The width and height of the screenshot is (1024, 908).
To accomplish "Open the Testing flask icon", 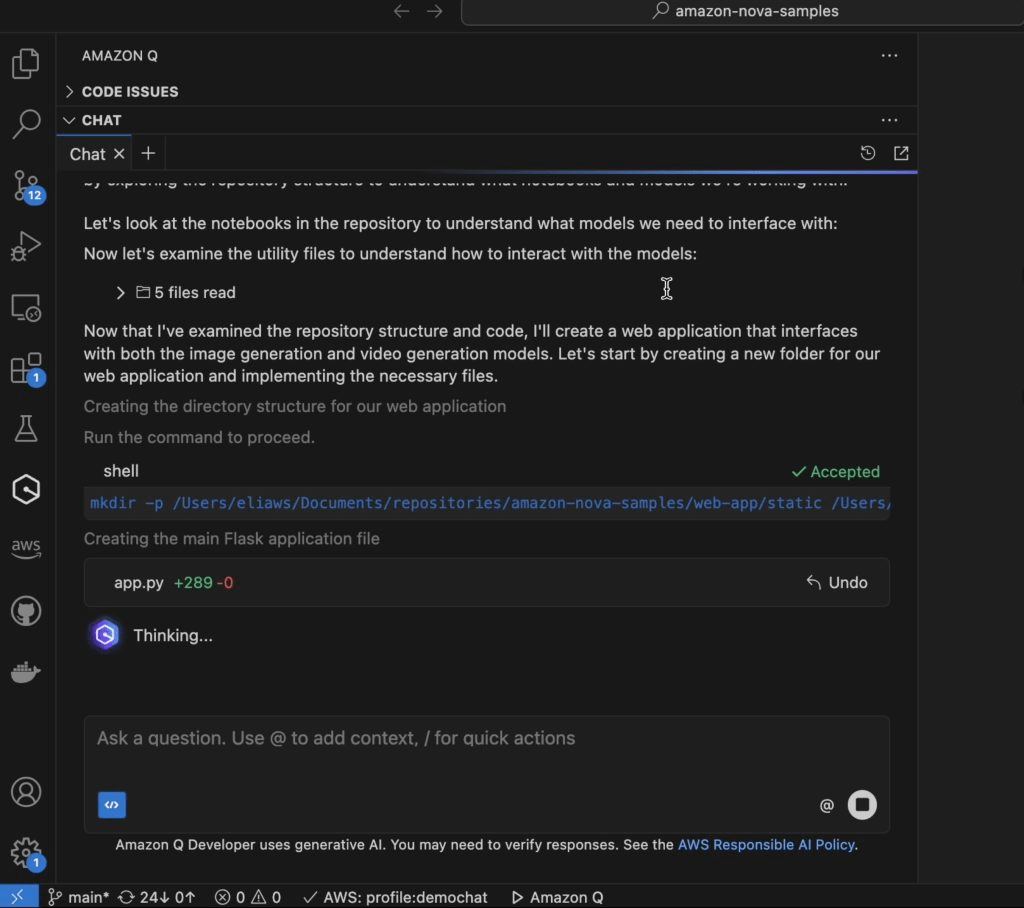I will click(x=26, y=429).
